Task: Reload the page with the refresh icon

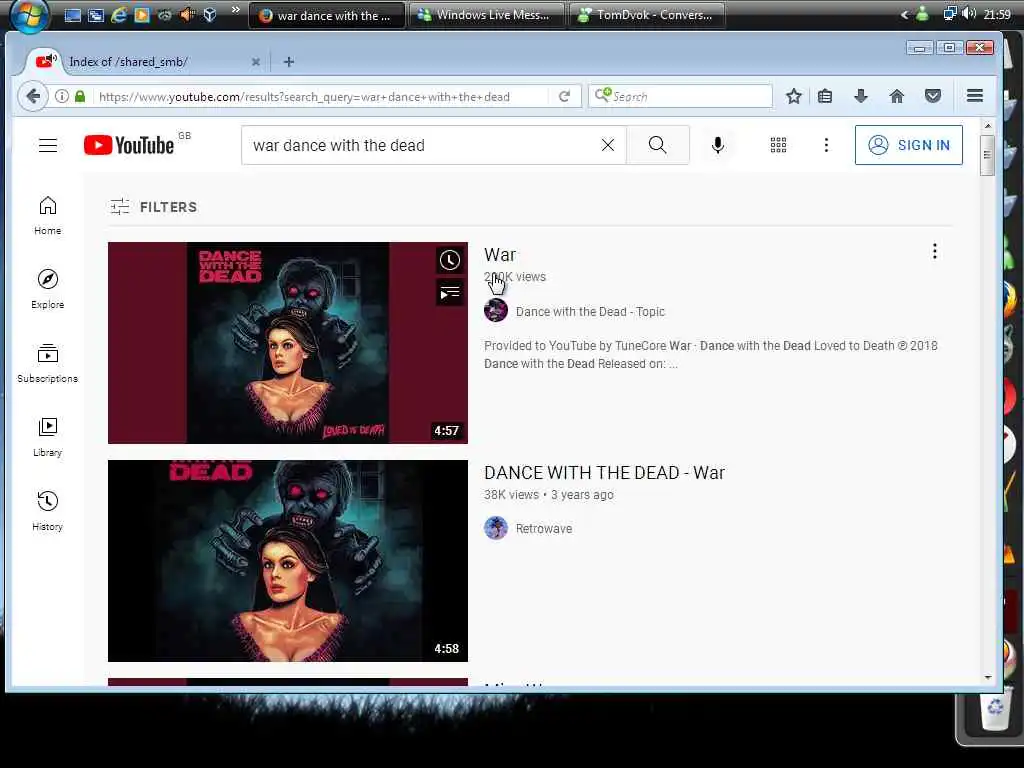Action: pyautogui.click(x=565, y=97)
